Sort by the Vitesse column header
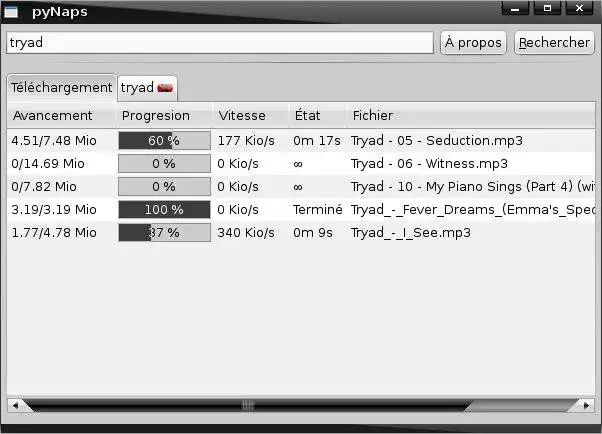The image size is (602, 434). tap(251, 116)
